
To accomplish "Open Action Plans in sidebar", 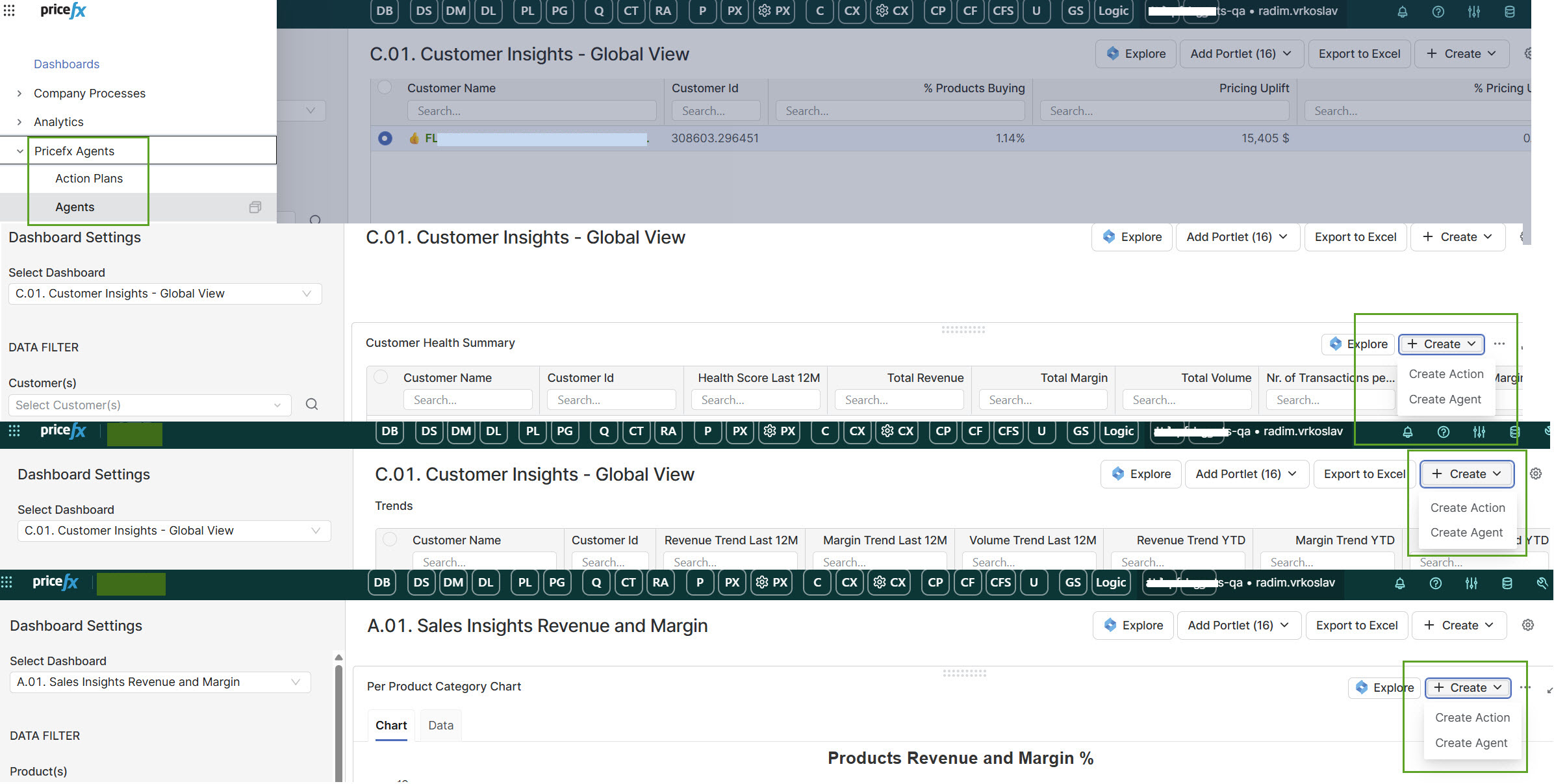I will click(89, 179).
